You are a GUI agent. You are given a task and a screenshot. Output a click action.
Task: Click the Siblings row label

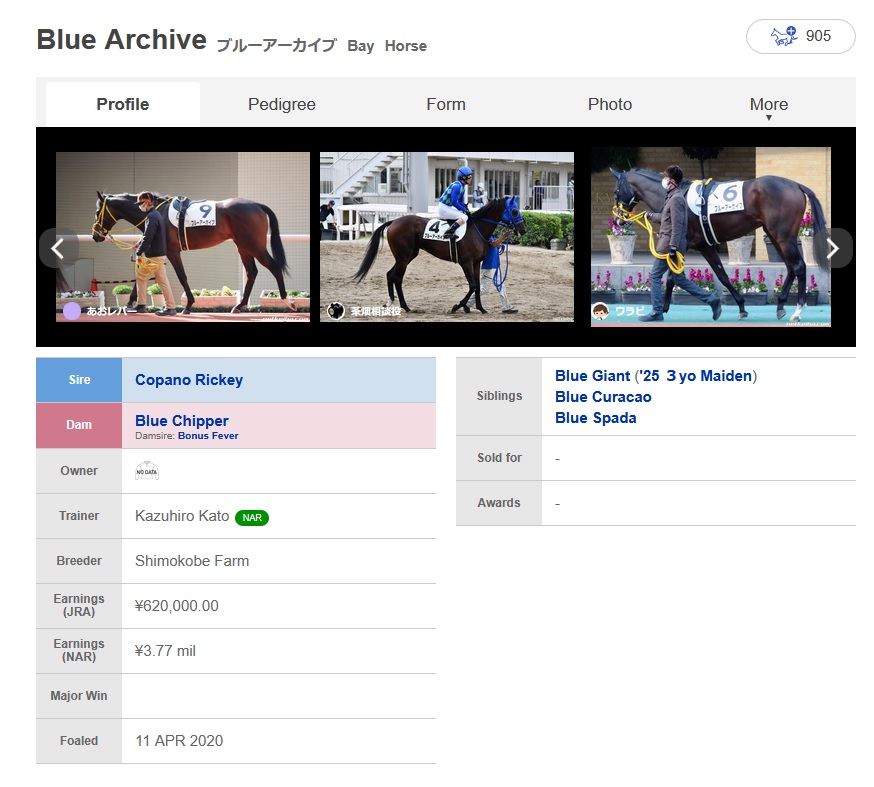tap(499, 396)
